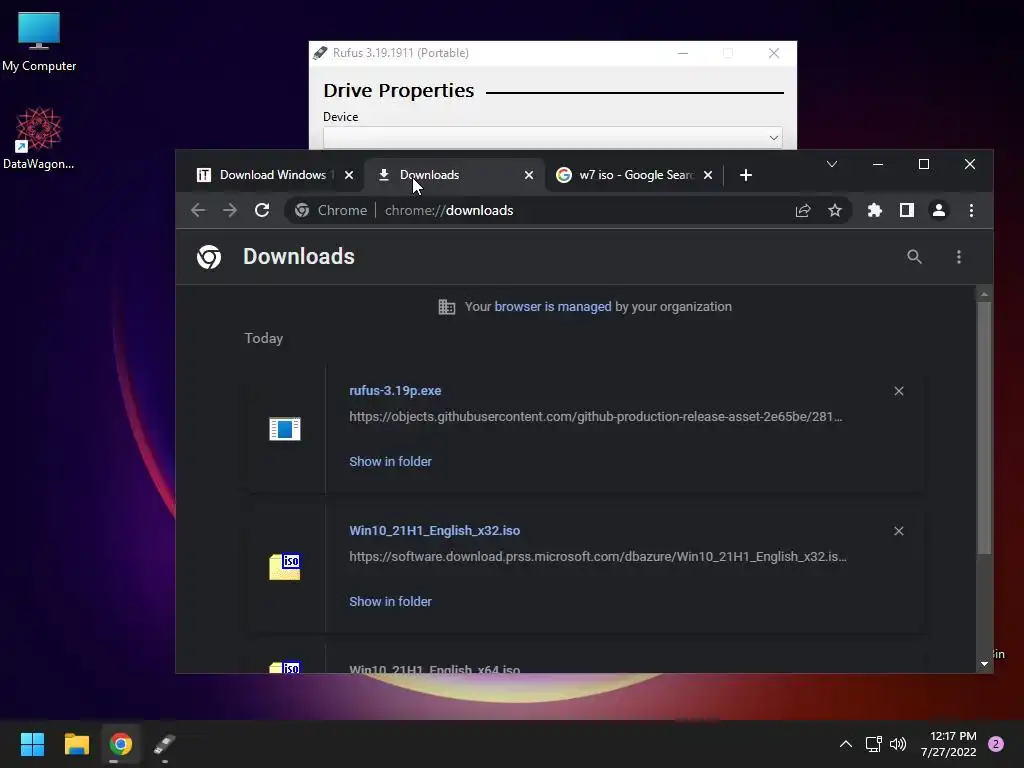
Task: Open the Chrome three-dot menu in the toolbar
Action: tap(971, 210)
